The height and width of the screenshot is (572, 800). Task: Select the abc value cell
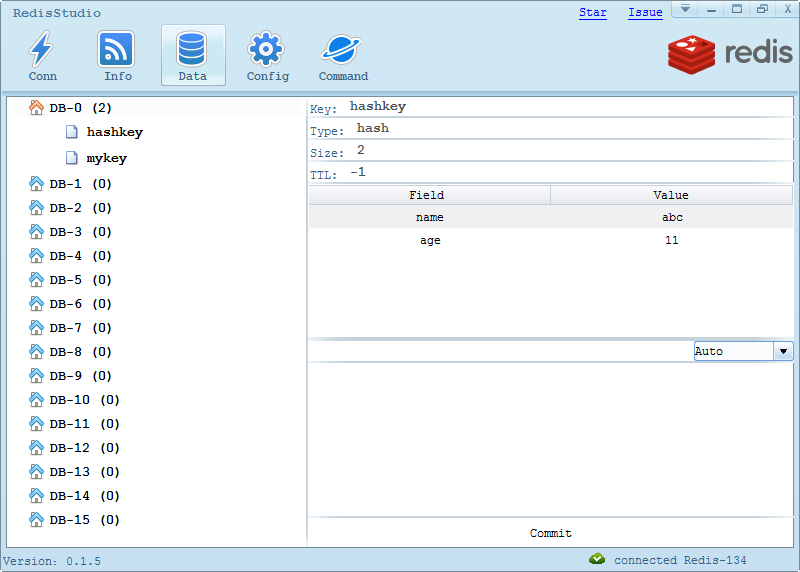671,217
